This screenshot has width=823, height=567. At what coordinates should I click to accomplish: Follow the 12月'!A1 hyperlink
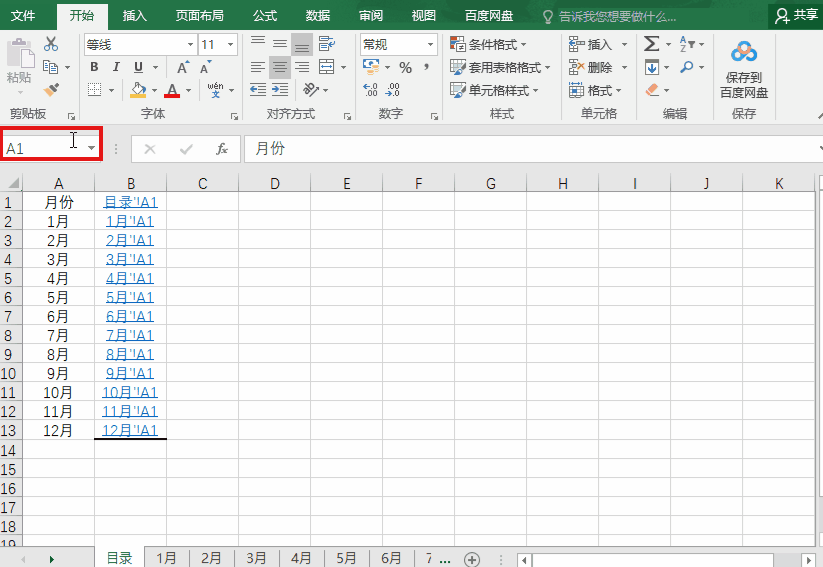(x=130, y=430)
